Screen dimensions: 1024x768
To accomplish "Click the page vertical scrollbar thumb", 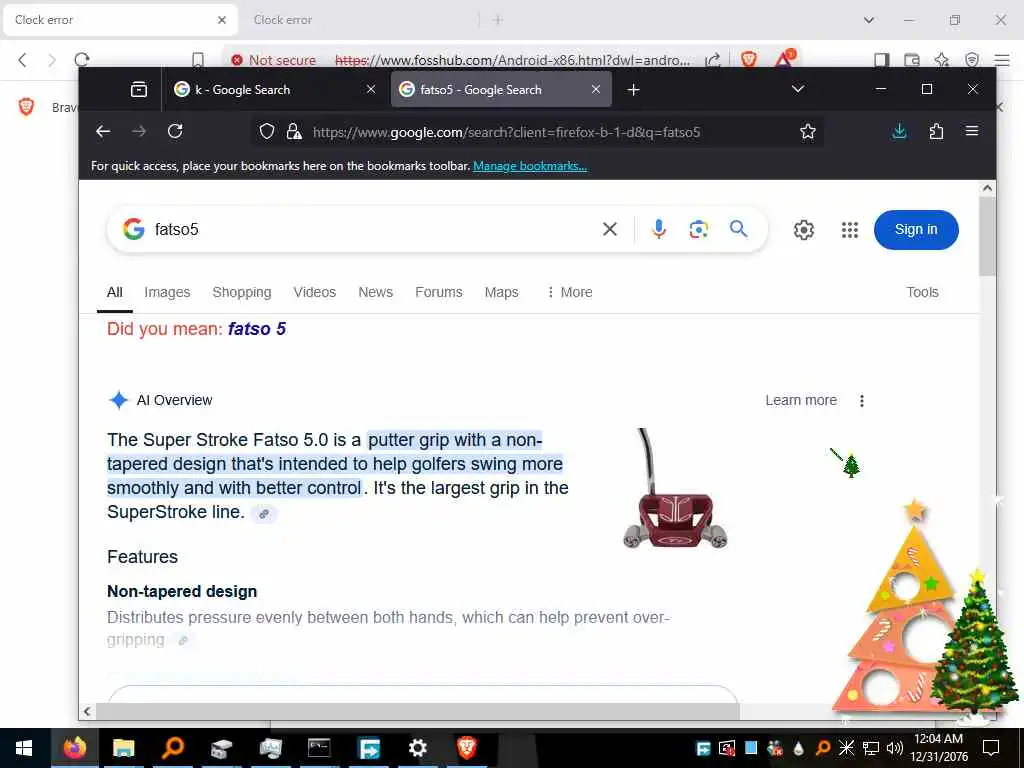I will click(987, 236).
